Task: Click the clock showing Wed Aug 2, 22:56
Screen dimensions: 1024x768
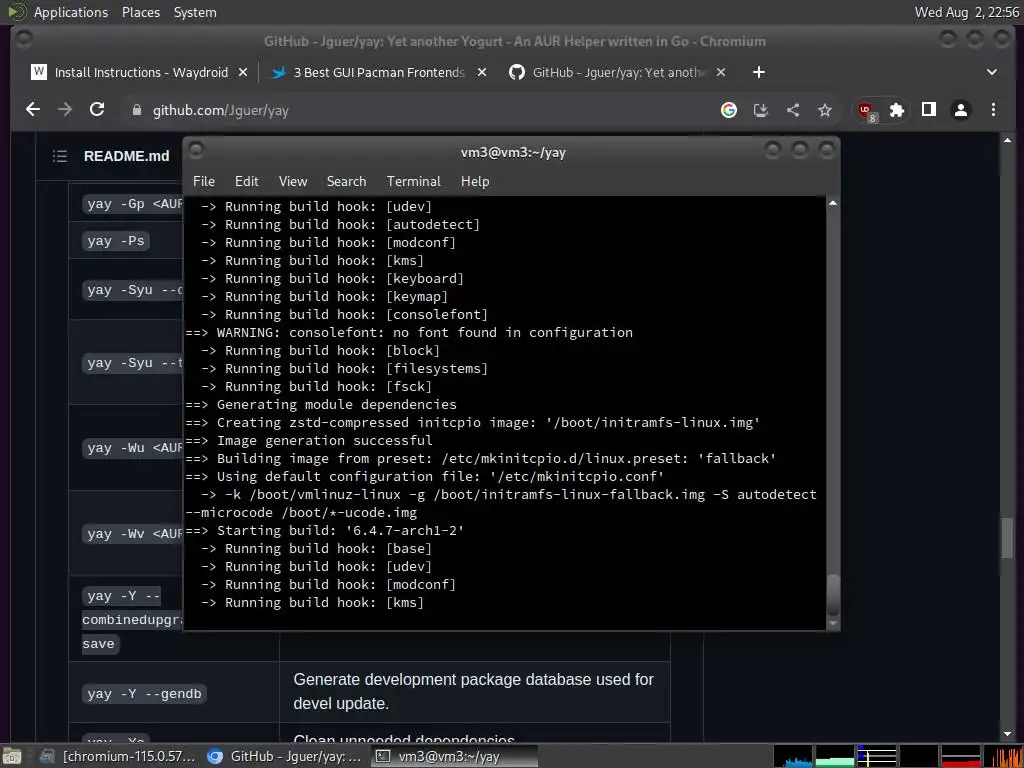Action: pyautogui.click(x=967, y=12)
